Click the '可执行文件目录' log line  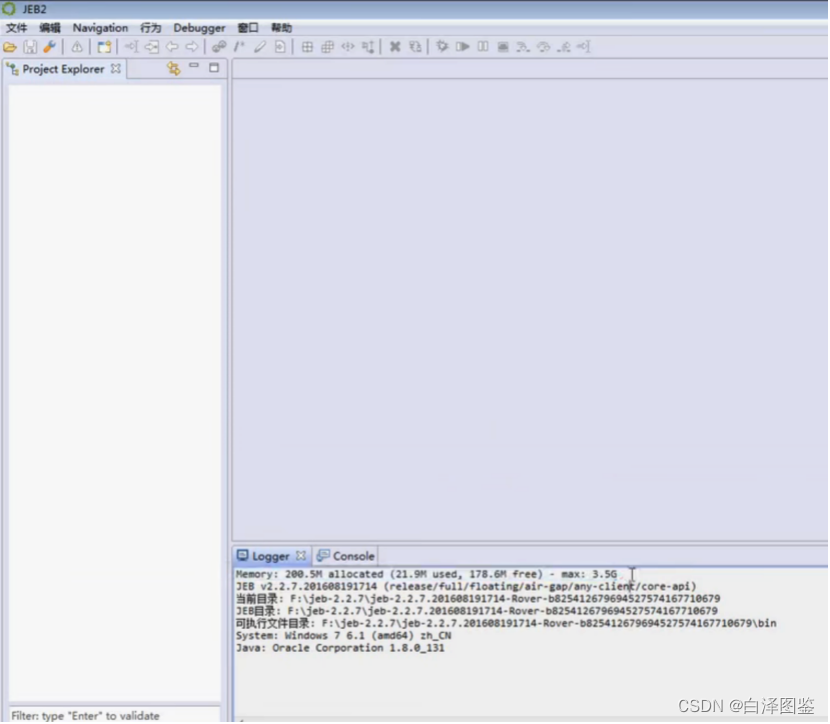[506, 623]
